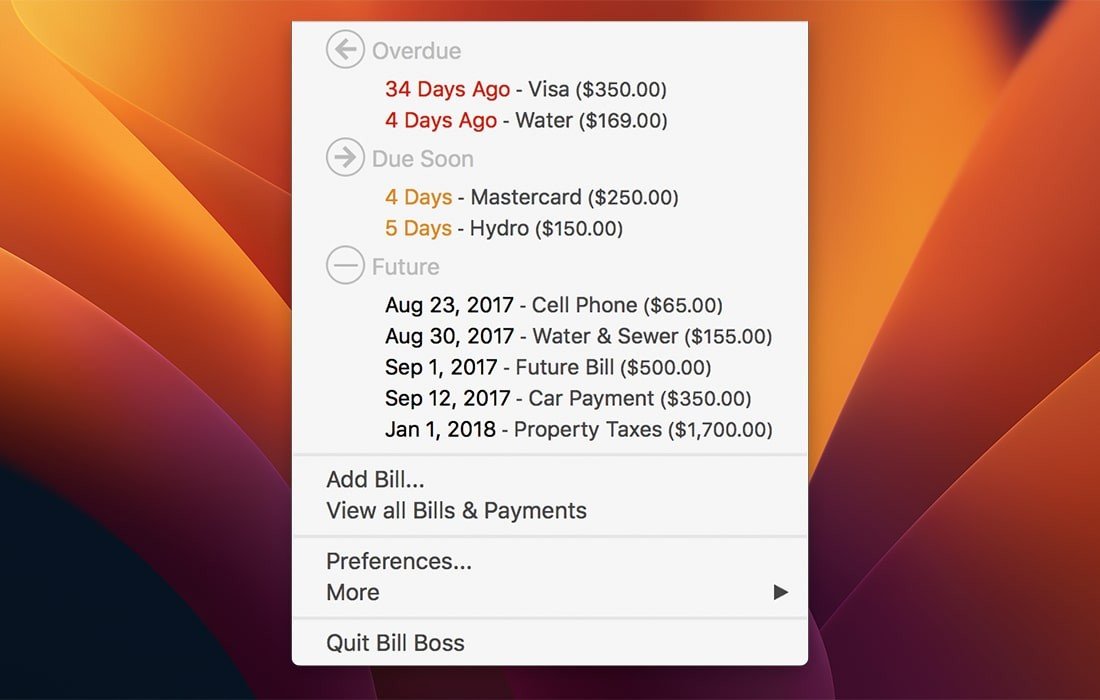Select the Water & Sewer bill entry

pyautogui.click(x=578, y=337)
